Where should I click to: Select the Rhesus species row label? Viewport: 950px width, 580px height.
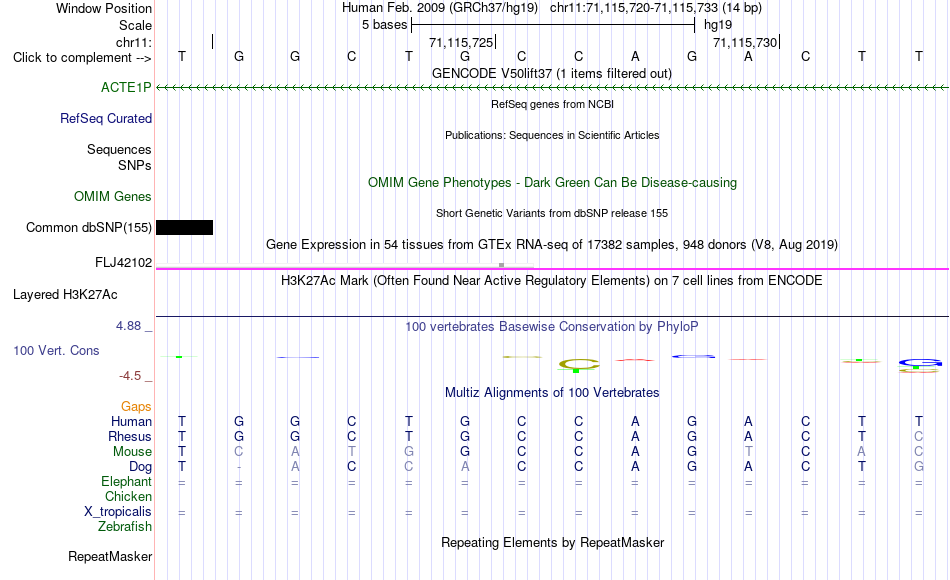pos(130,436)
